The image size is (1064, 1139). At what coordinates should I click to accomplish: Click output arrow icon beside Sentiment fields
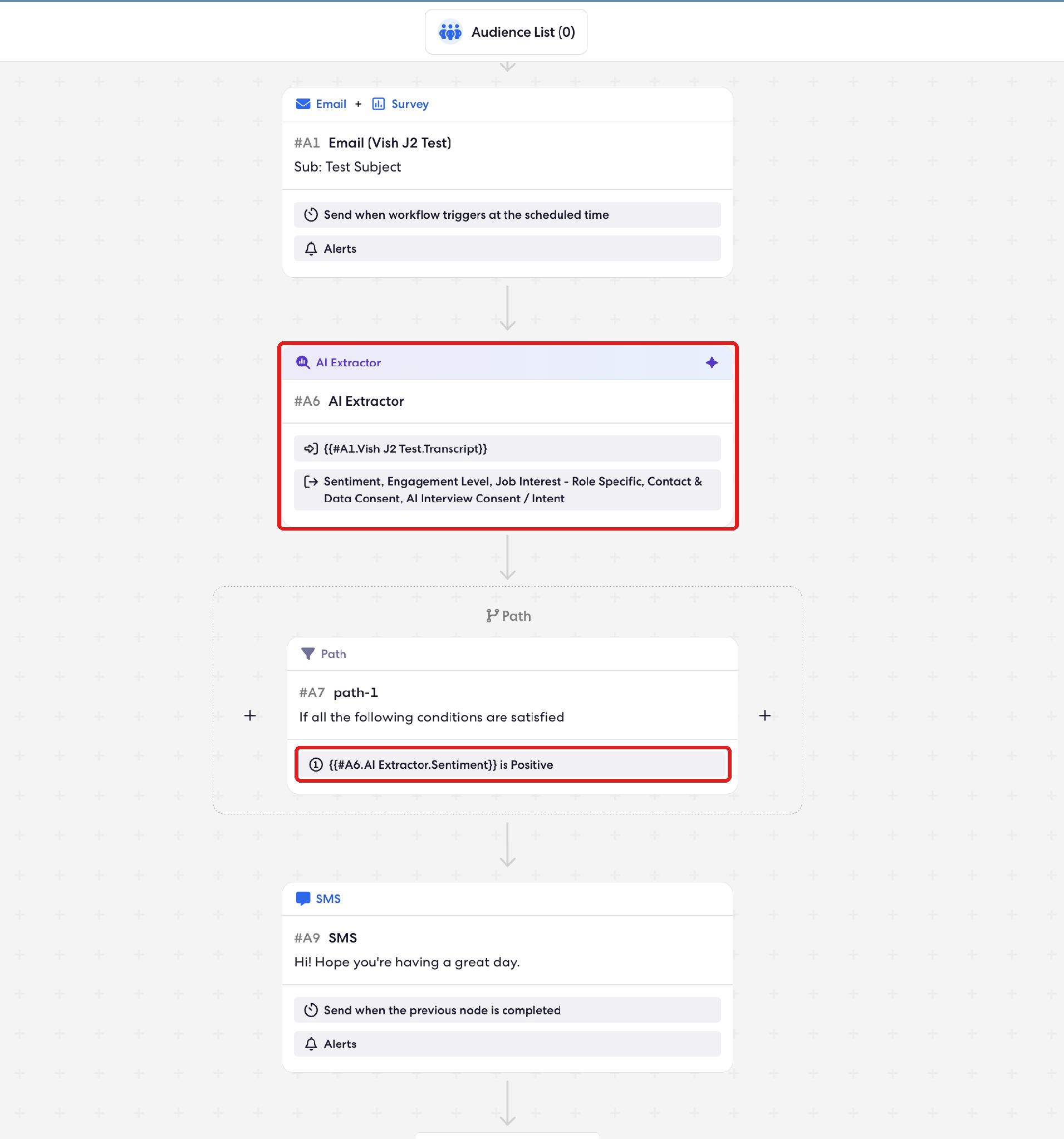coord(311,482)
